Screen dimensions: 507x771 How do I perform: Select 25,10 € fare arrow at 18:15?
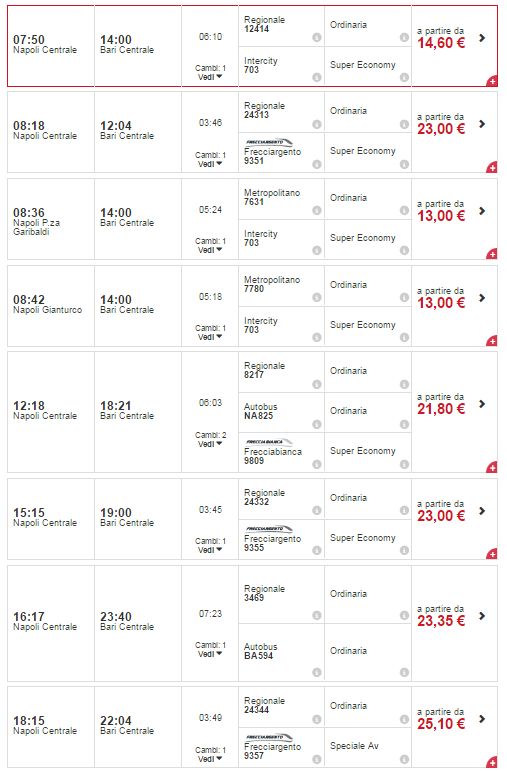(x=482, y=719)
